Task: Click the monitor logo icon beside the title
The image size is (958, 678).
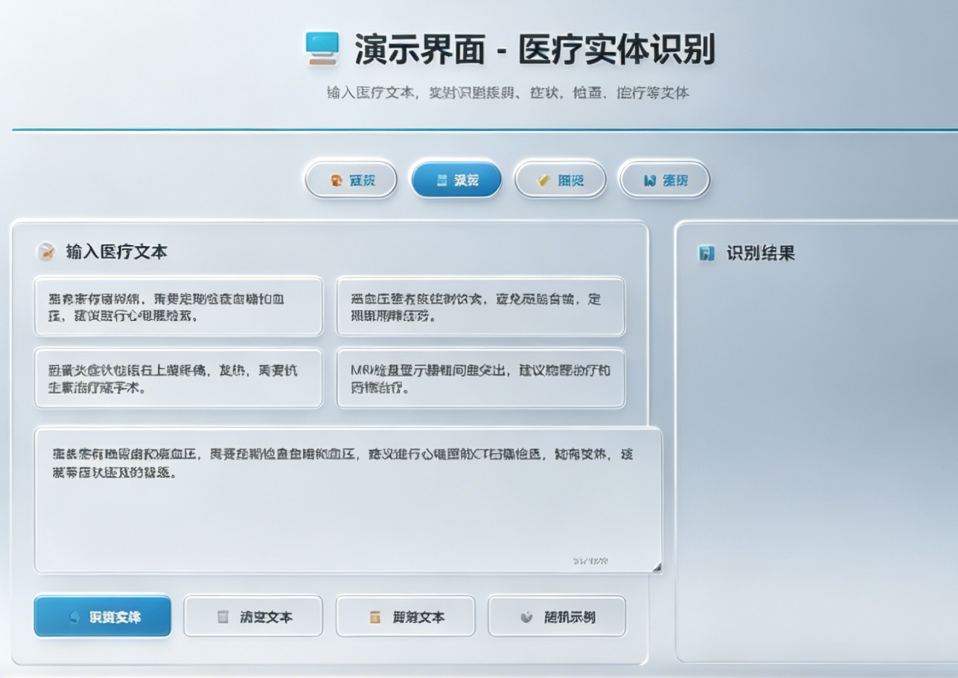Action: [x=322, y=48]
